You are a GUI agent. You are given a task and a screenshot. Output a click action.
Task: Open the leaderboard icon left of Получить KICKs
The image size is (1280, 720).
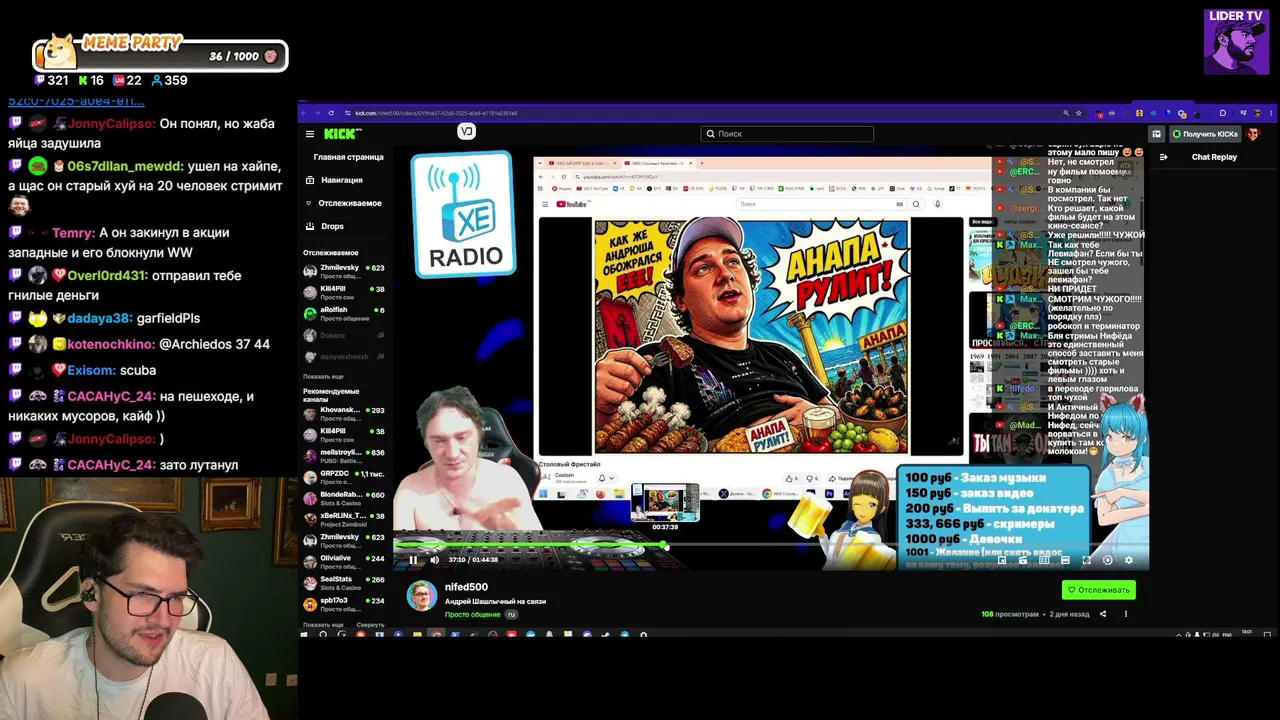(1156, 134)
